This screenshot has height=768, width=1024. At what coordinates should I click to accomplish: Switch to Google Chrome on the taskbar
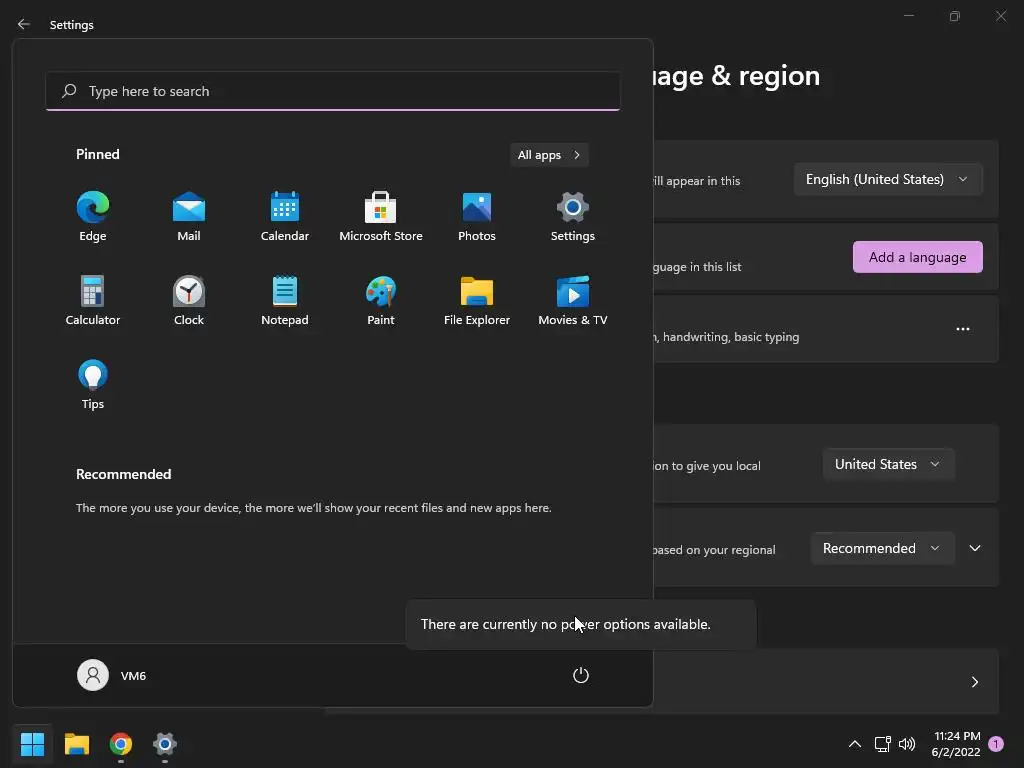click(x=121, y=744)
